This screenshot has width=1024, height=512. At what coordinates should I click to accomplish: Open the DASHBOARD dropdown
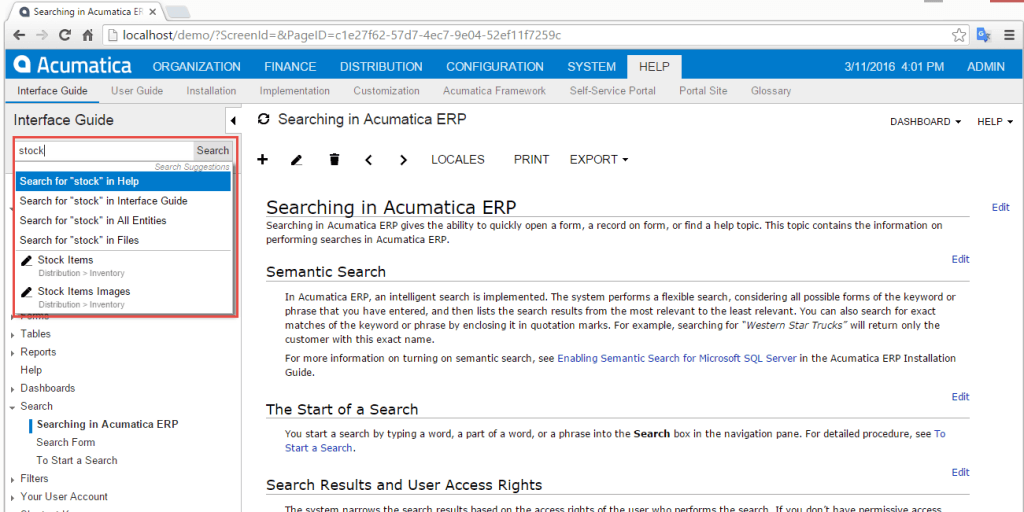tap(925, 121)
